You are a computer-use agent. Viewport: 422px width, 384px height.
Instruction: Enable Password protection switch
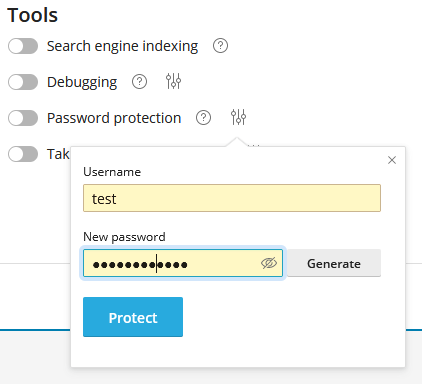pos(23,118)
